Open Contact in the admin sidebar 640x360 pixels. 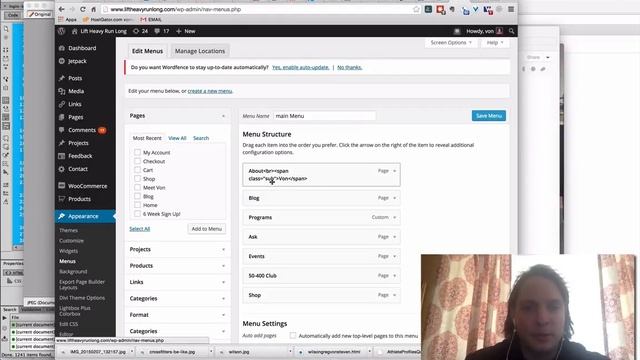pyautogui.click(x=78, y=169)
